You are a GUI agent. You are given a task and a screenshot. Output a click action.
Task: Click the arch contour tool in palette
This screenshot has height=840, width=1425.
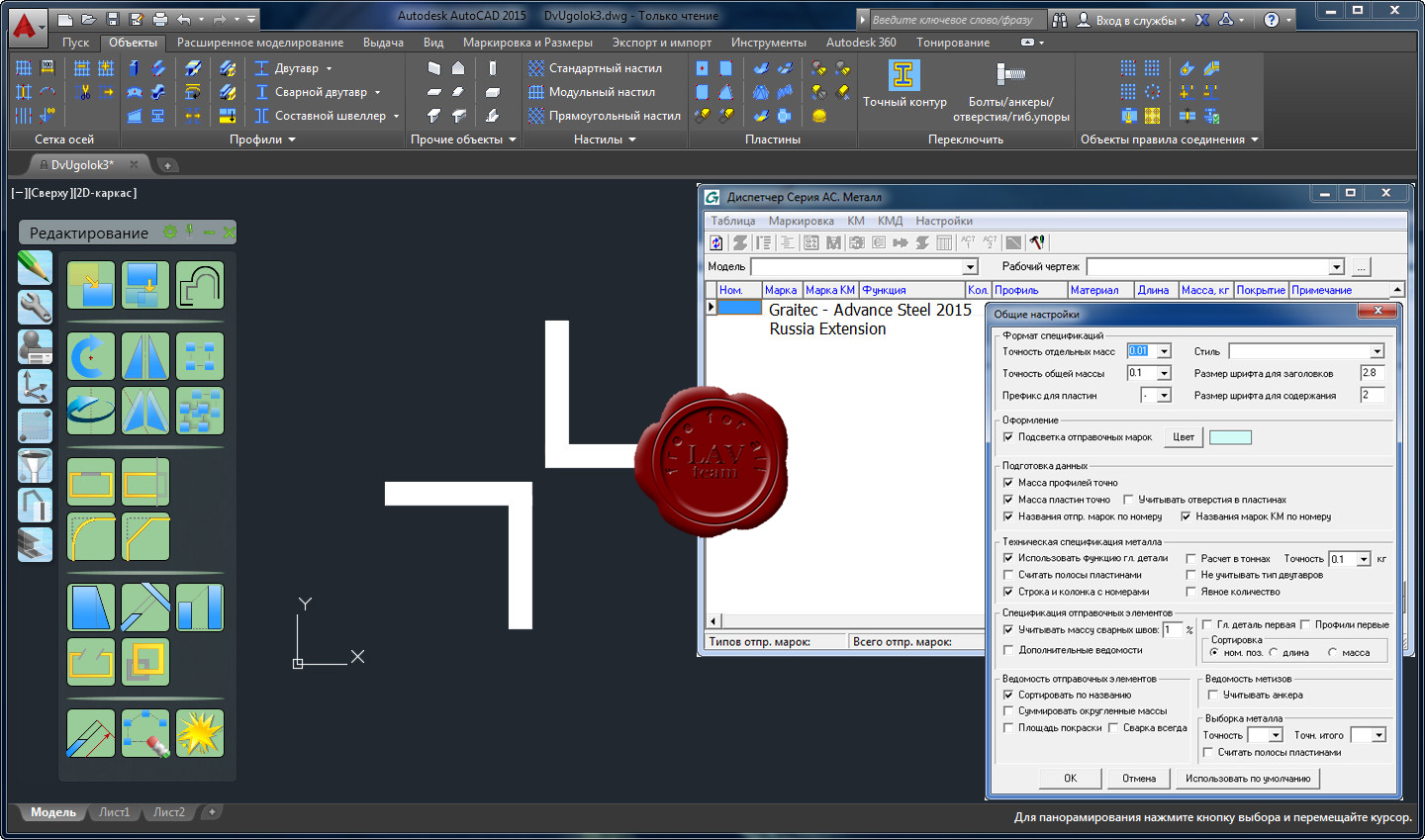click(200, 285)
